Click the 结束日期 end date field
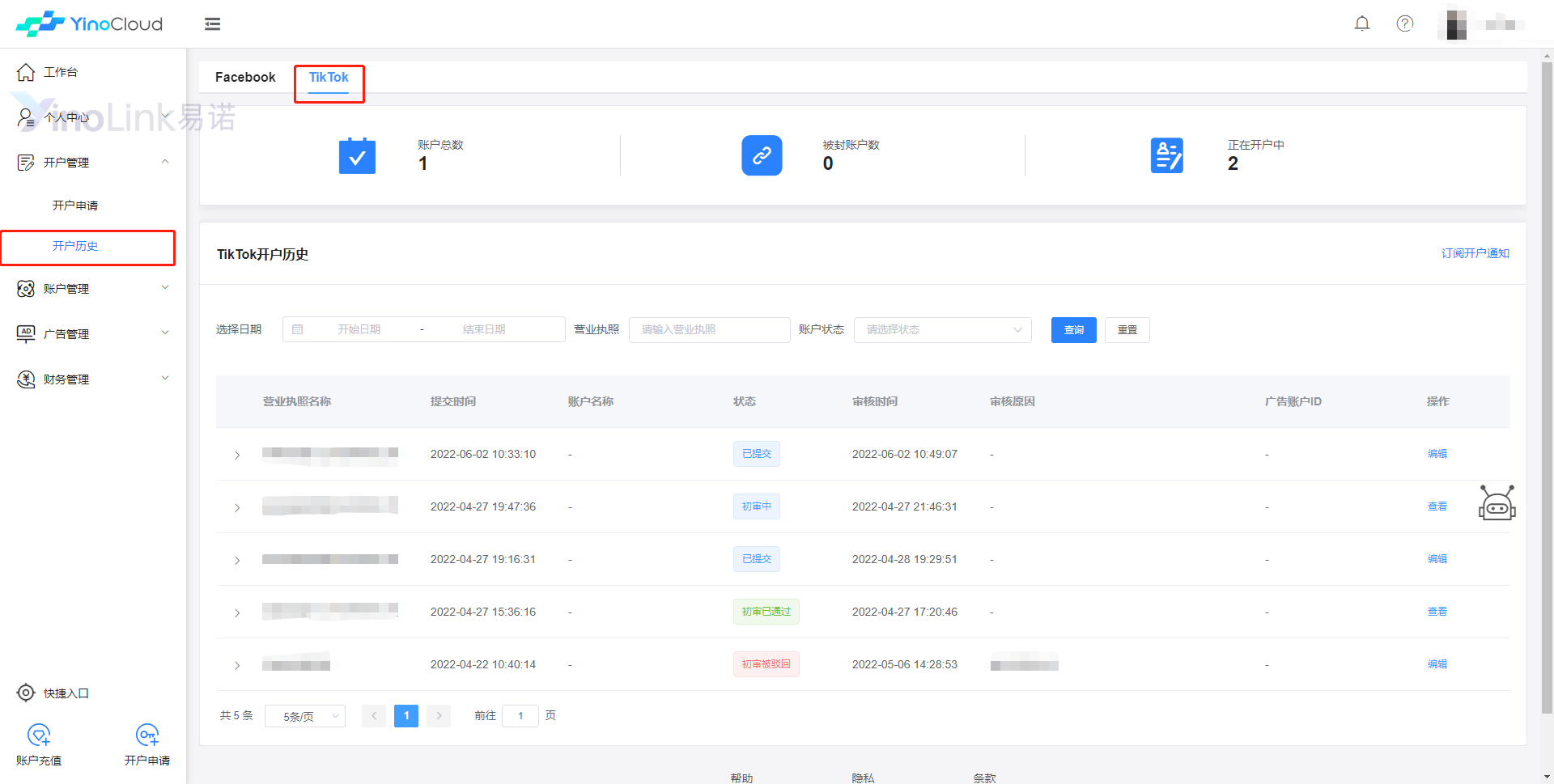Viewport: 1554px width, 784px height. click(x=484, y=329)
